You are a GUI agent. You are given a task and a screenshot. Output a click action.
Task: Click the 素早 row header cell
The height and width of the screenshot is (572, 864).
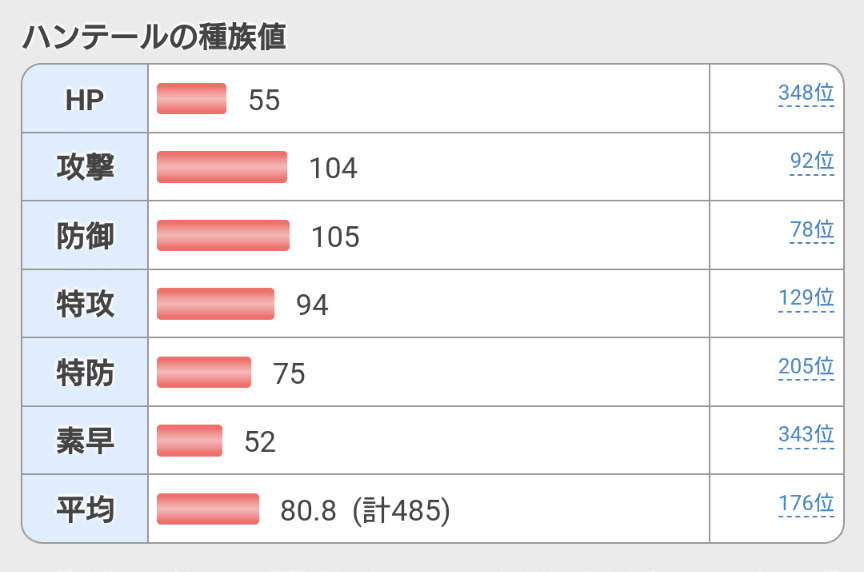[85, 440]
